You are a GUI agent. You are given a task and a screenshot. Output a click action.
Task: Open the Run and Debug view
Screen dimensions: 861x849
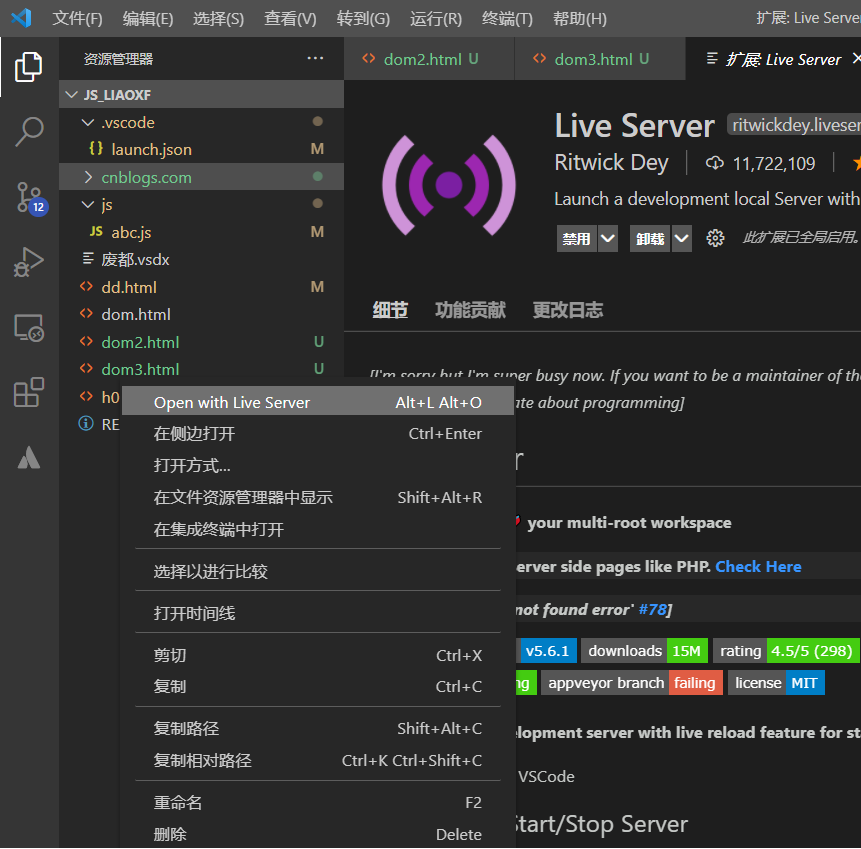point(29,262)
